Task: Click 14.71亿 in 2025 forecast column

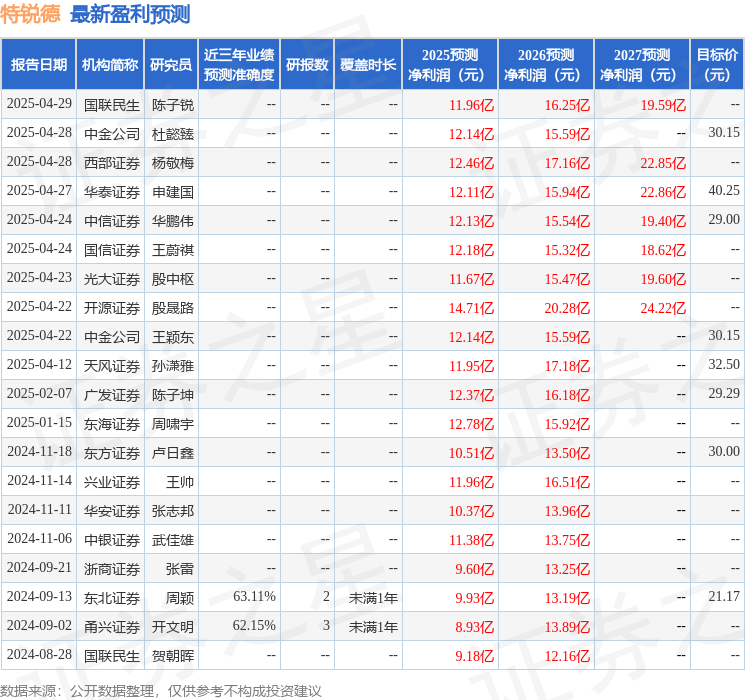Action: 471,308
